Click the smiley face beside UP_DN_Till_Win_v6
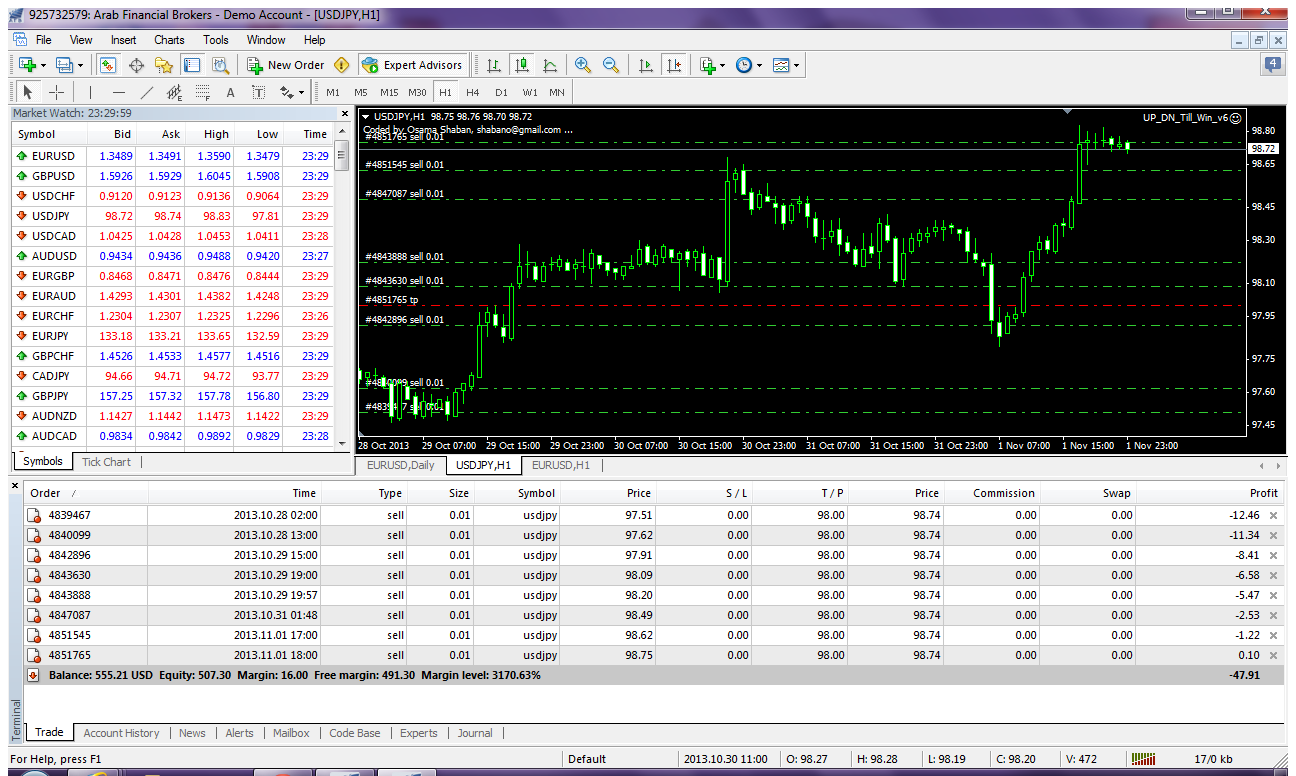 [x=1235, y=117]
